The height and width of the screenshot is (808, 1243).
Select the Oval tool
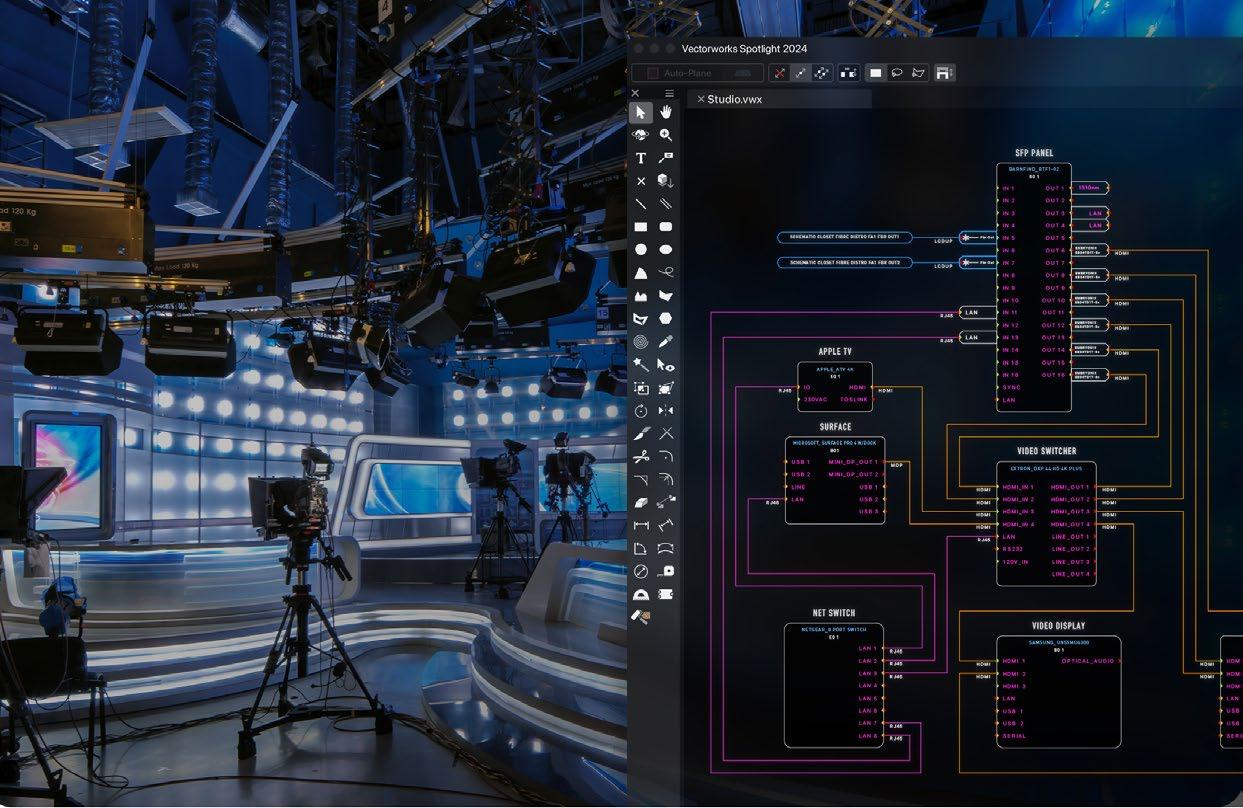(666, 249)
